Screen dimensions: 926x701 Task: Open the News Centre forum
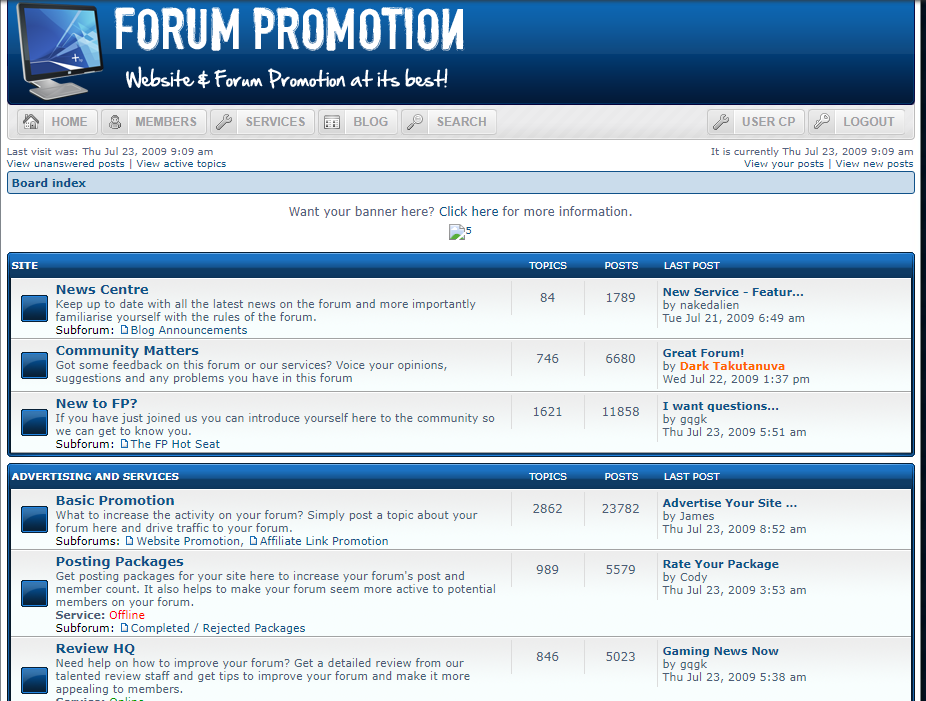tap(102, 289)
